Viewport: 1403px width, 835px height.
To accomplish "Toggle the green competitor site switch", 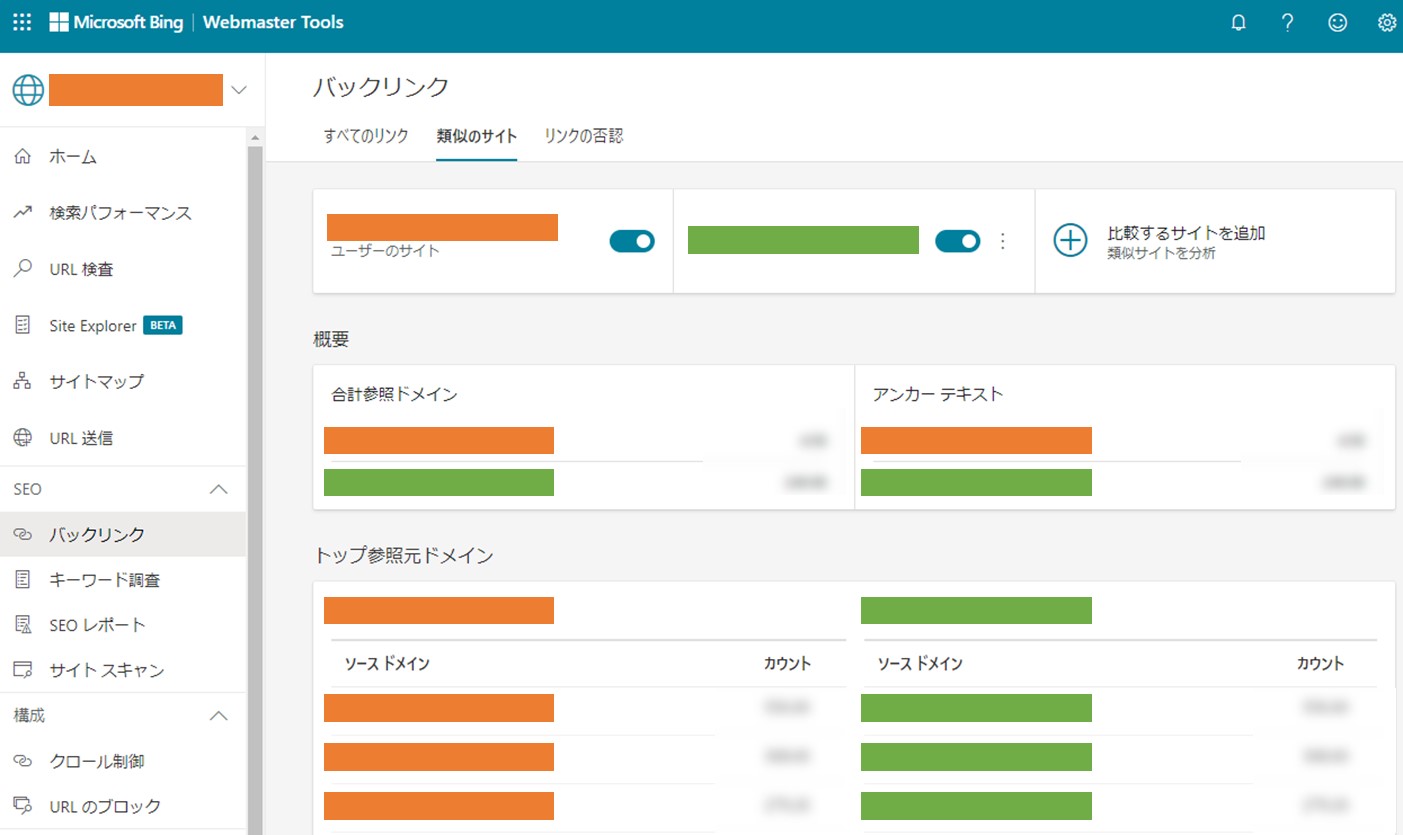I will point(957,241).
